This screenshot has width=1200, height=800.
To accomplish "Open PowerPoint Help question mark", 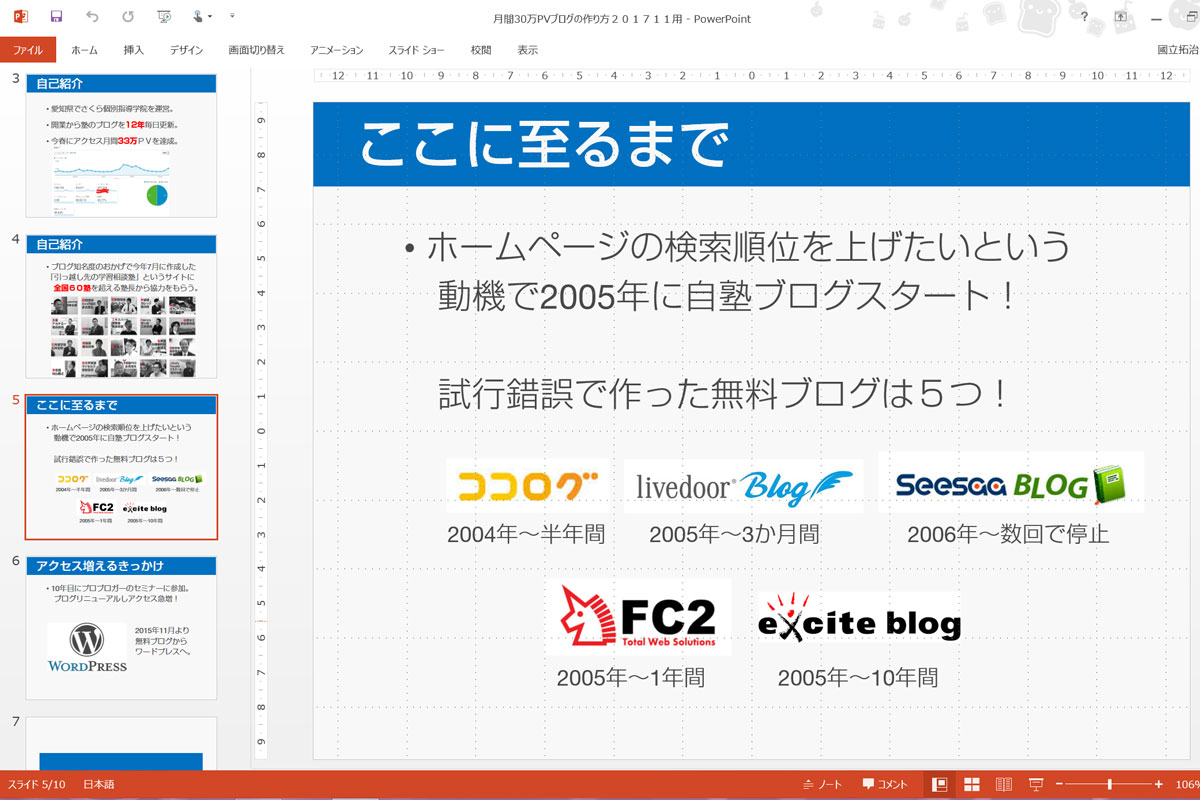I will (x=1085, y=17).
